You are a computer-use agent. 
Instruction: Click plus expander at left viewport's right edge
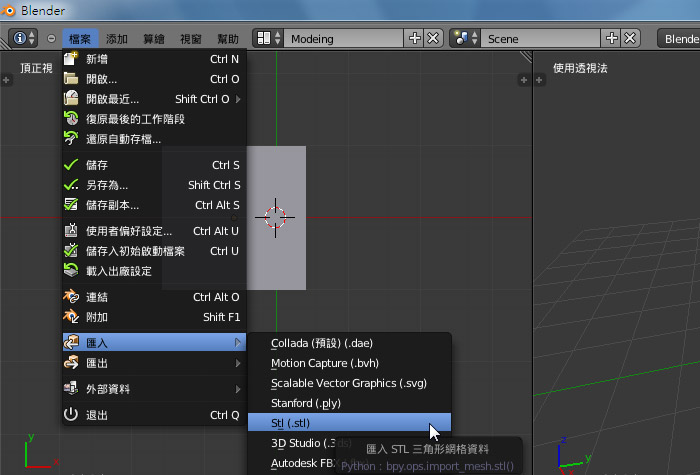tap(524, 80)
